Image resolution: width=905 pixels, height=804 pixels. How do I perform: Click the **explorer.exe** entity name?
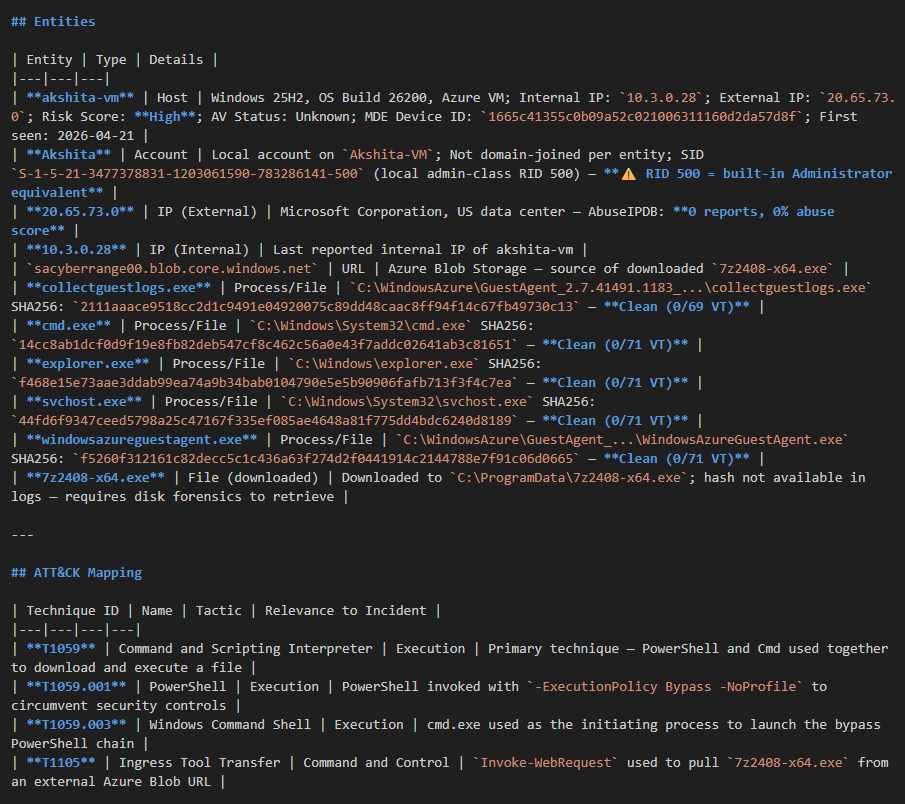88,365
